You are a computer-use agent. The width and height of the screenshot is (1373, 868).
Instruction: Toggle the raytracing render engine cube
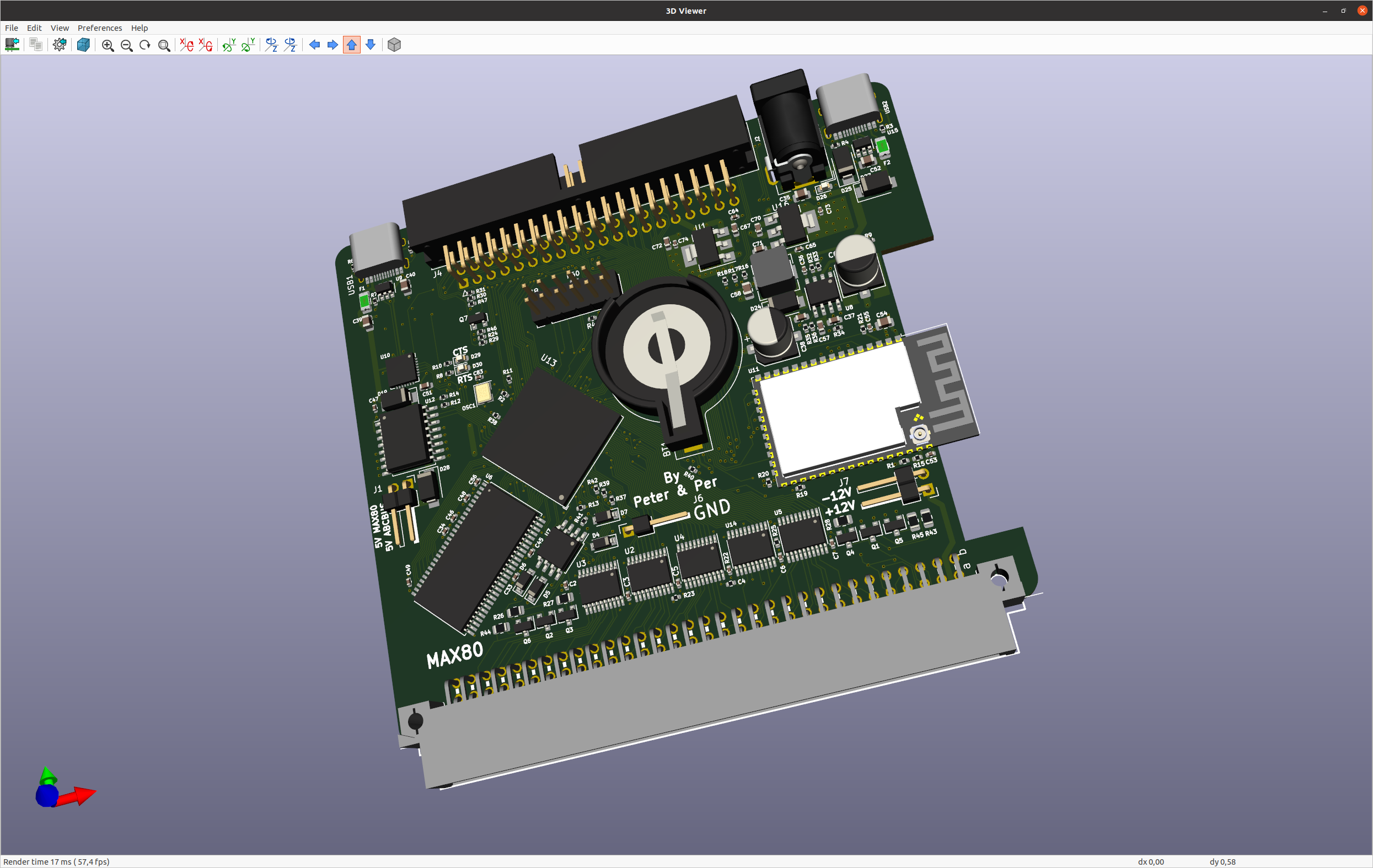83,45
